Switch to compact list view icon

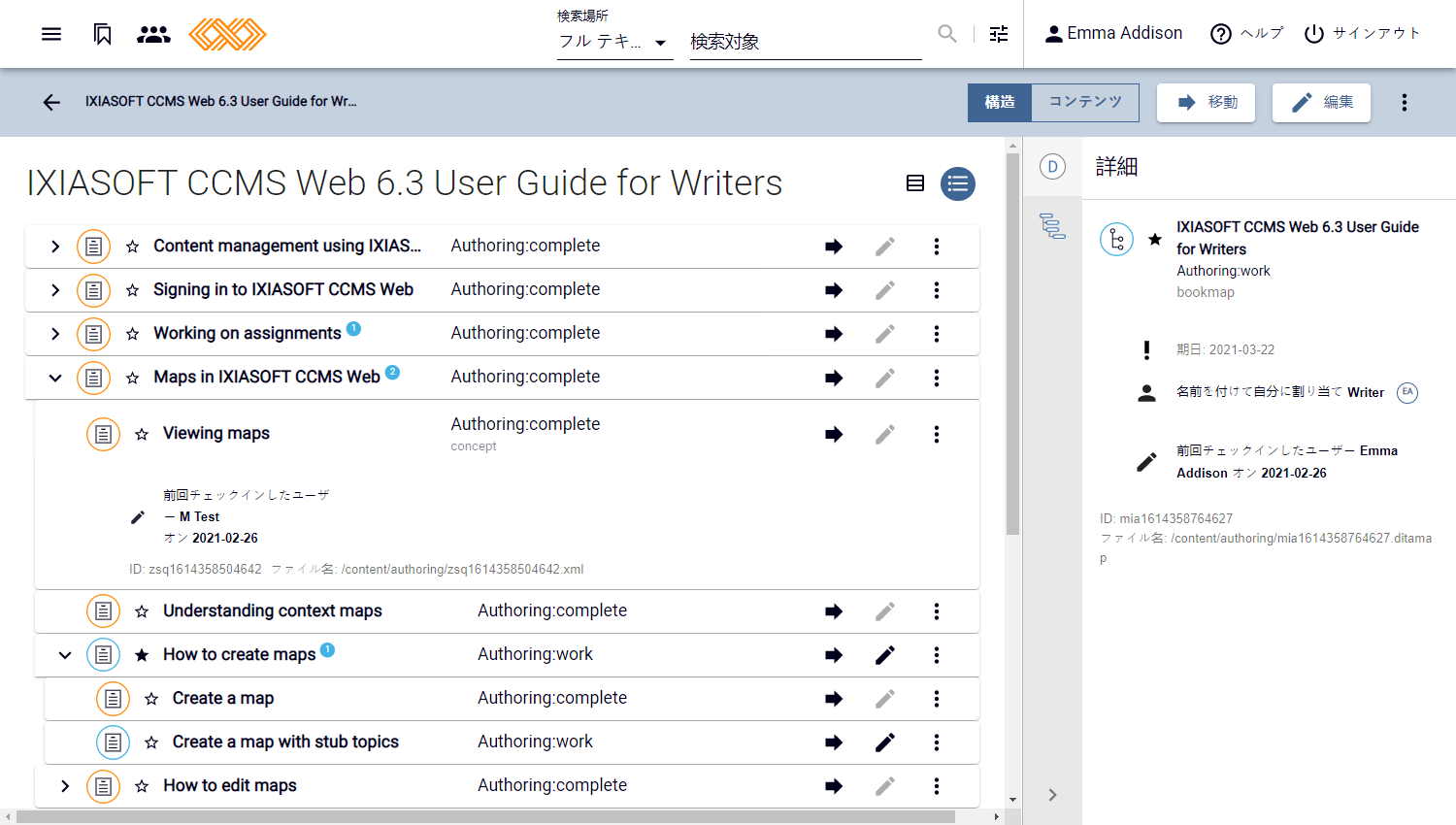pos(914,183)
